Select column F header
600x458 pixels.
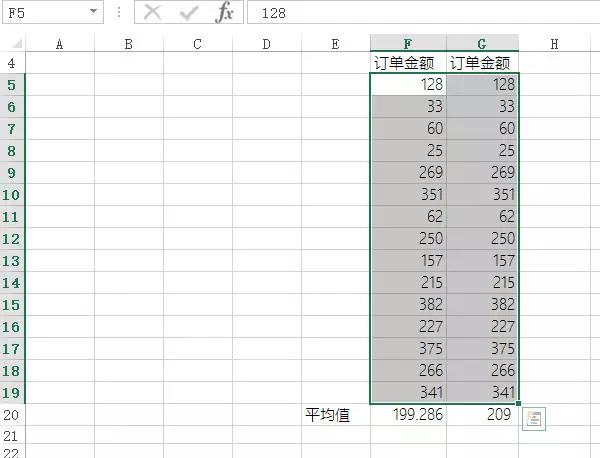coord(408,43)
